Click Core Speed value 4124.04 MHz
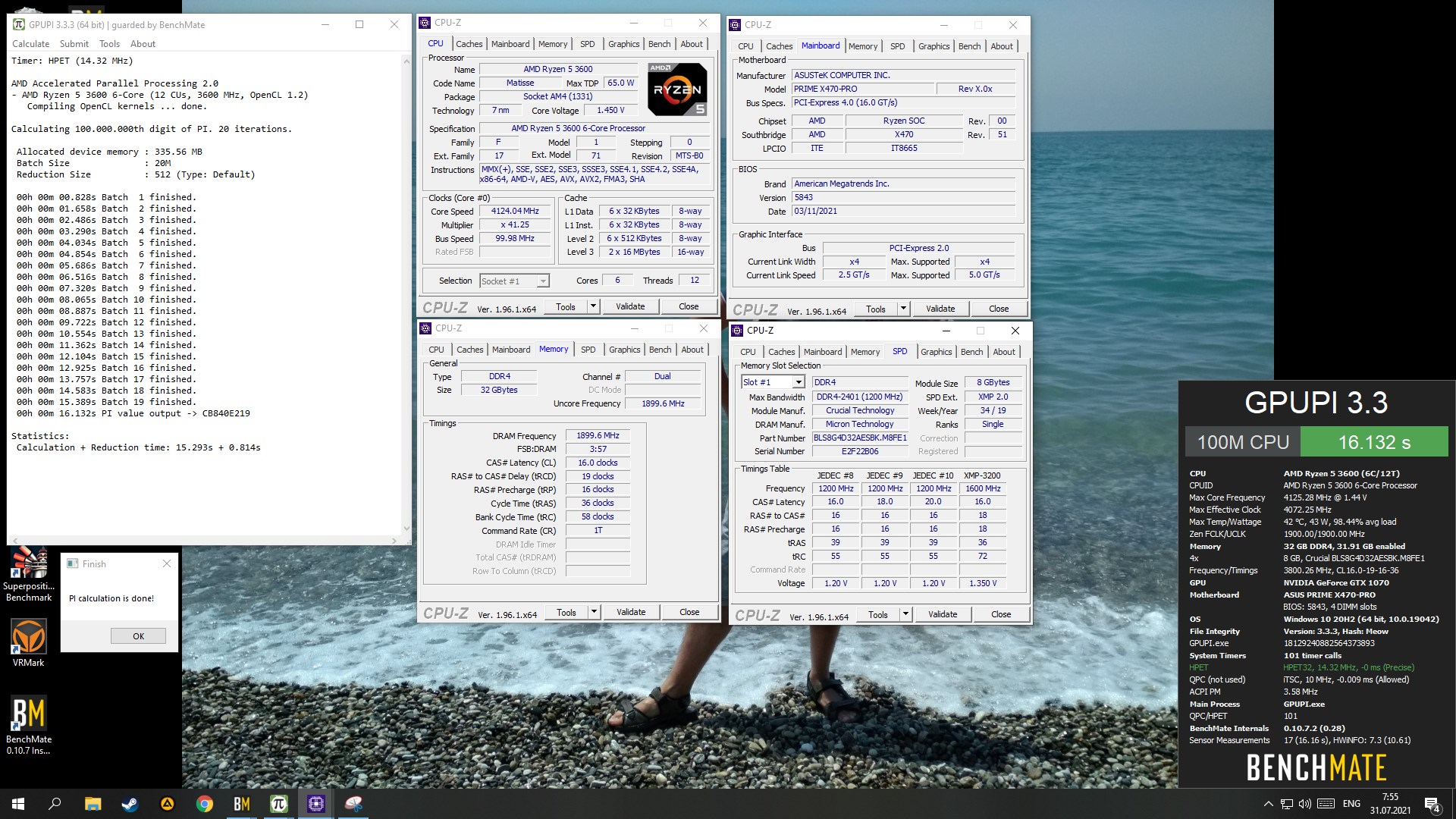 (x=515, y=212)
